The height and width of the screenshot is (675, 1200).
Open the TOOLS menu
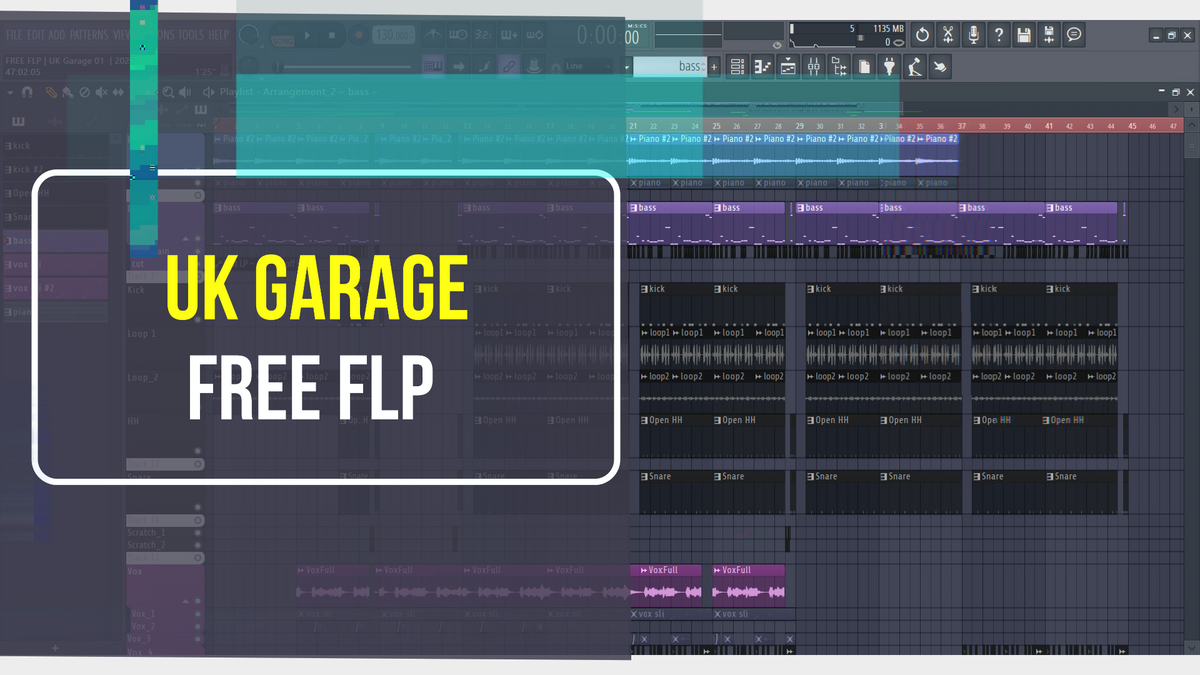tap(191, 35)
